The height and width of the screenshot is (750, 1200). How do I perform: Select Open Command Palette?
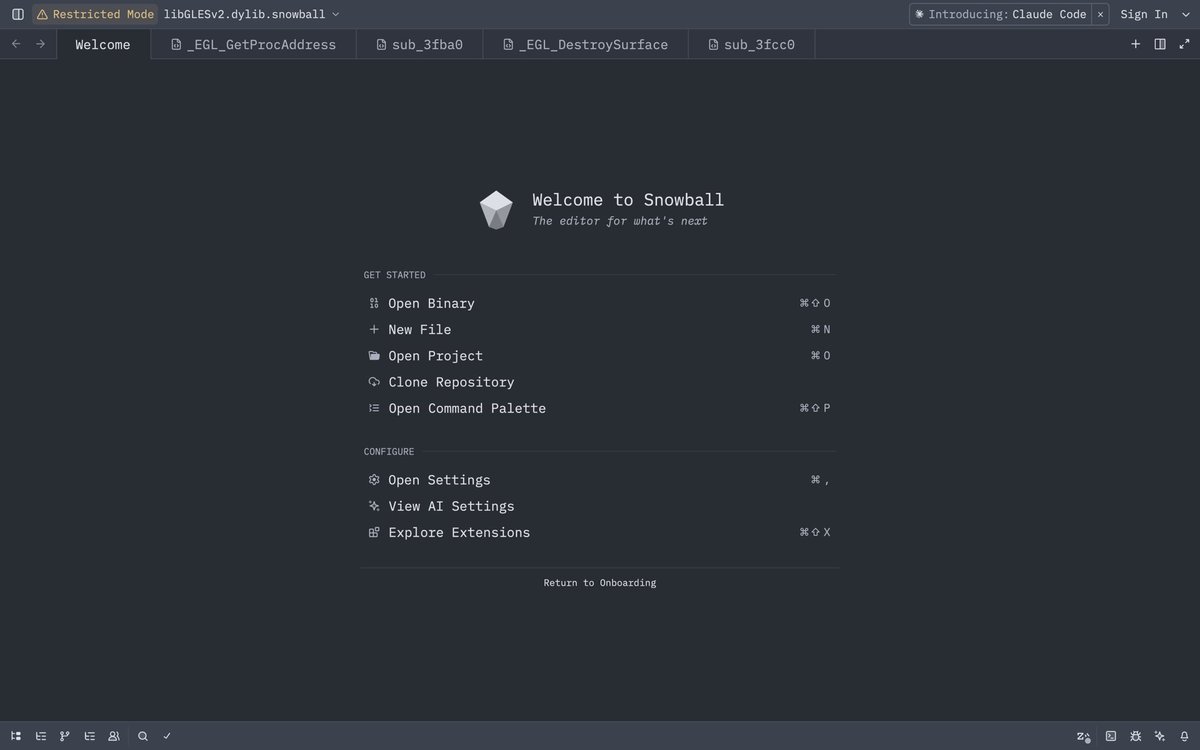[600, 408]
